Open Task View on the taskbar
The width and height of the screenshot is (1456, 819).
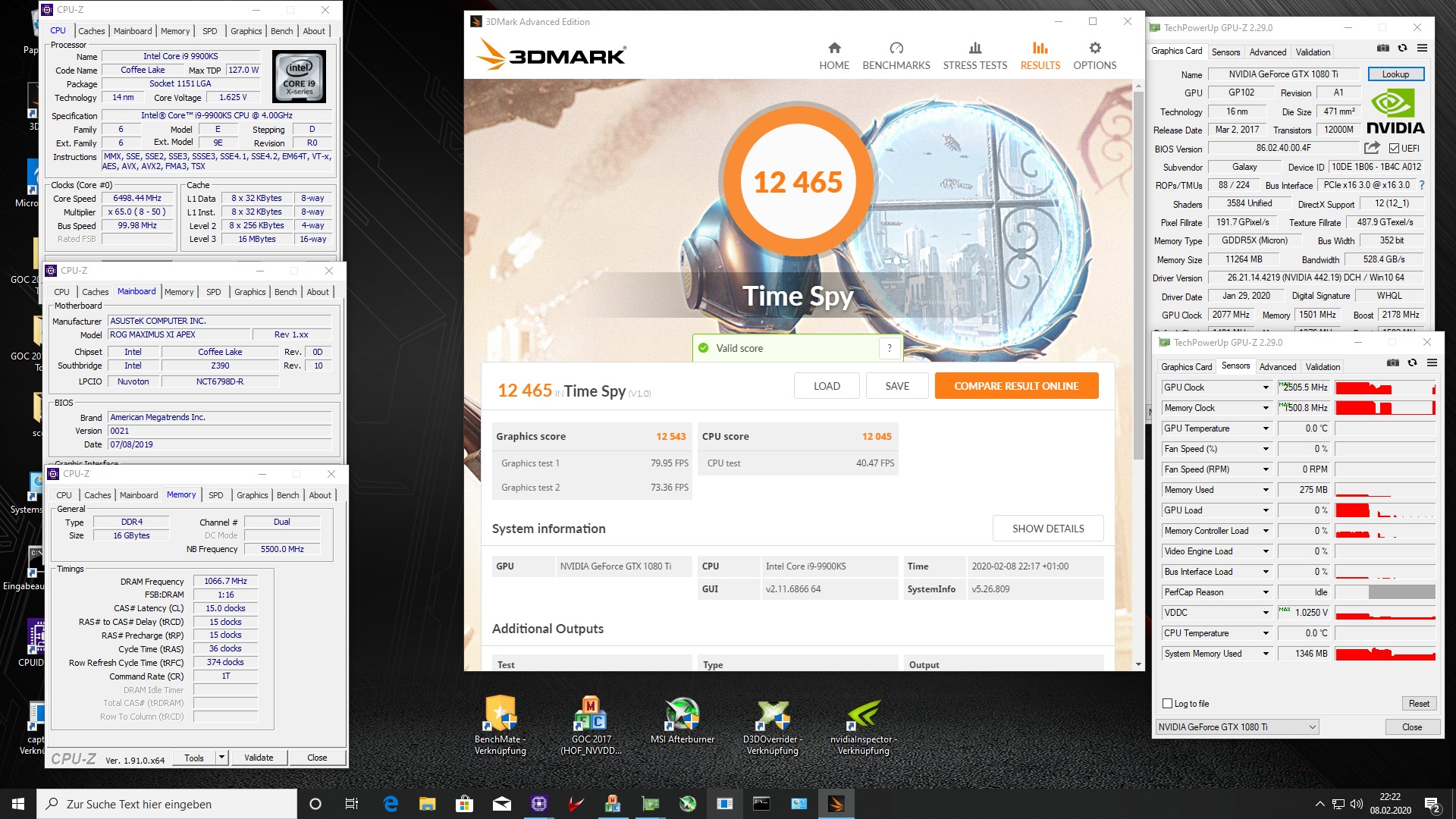[351, 804]
